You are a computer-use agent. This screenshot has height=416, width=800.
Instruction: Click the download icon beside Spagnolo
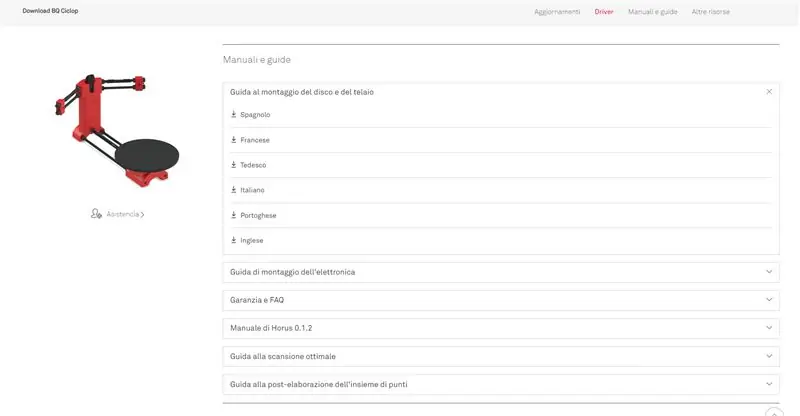point(234,114)
